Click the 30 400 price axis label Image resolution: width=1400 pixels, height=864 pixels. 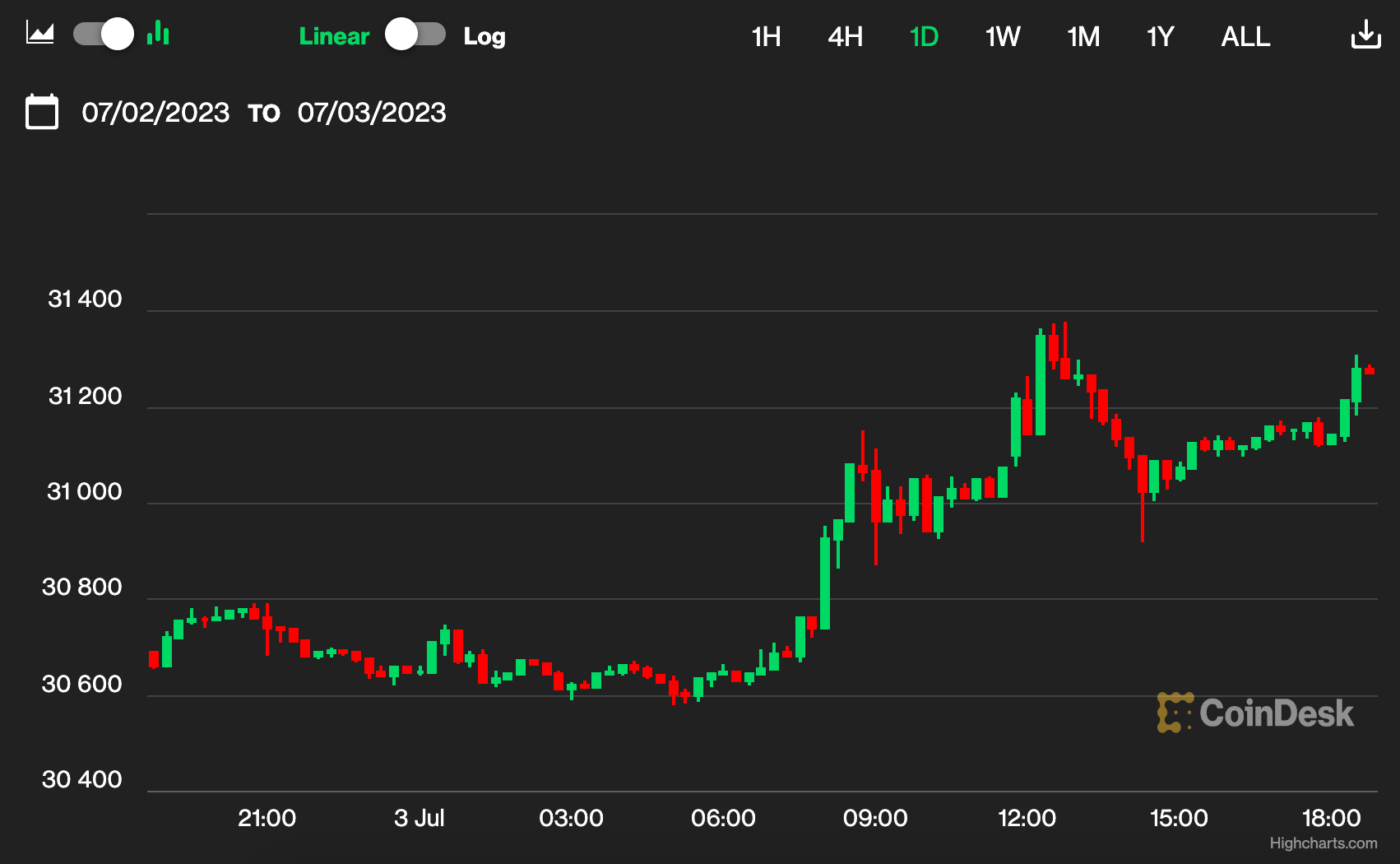point(81,779)
